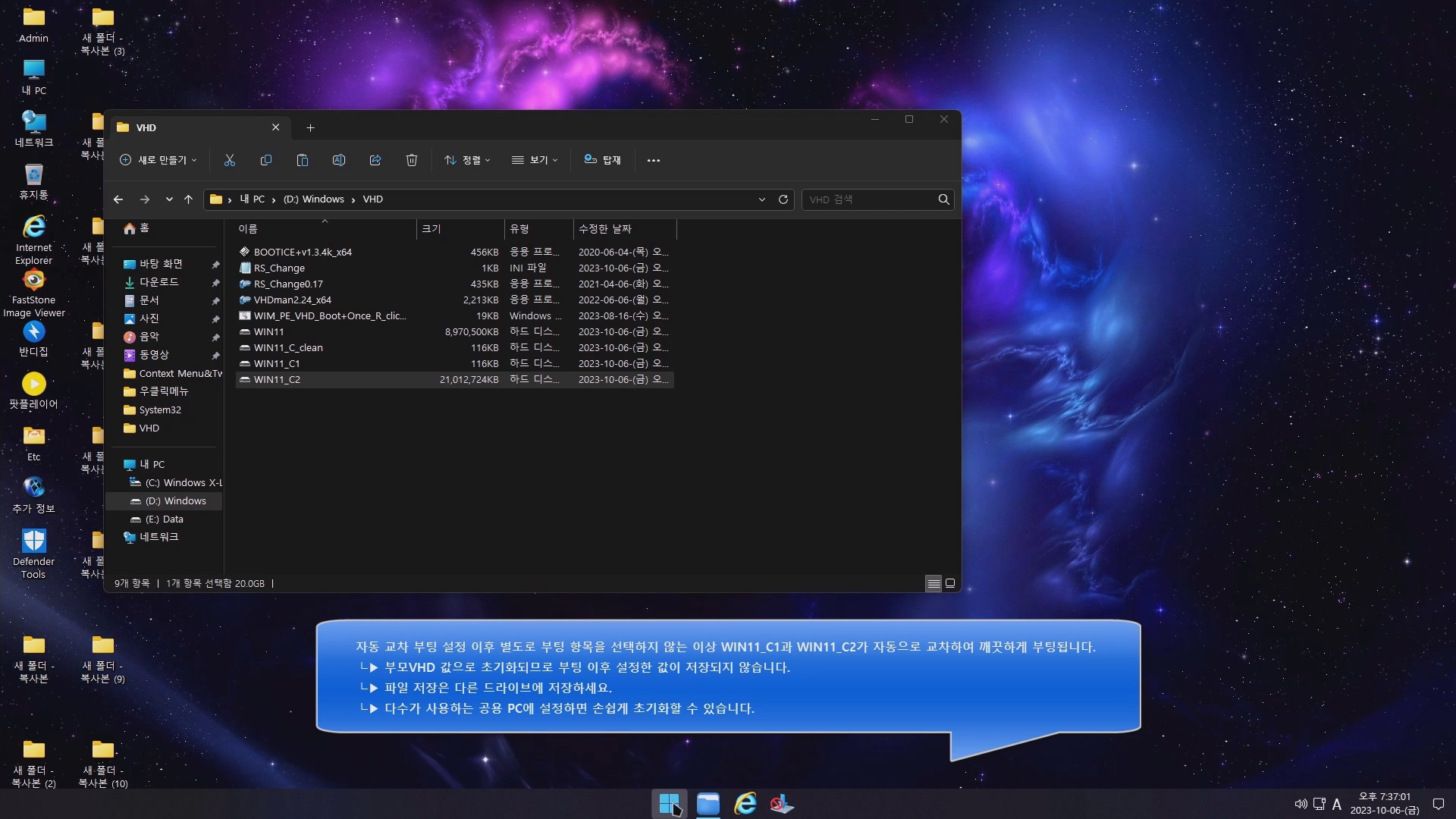
Task: Open Home (홈) in navigation pane
Action: pos(136,228)
